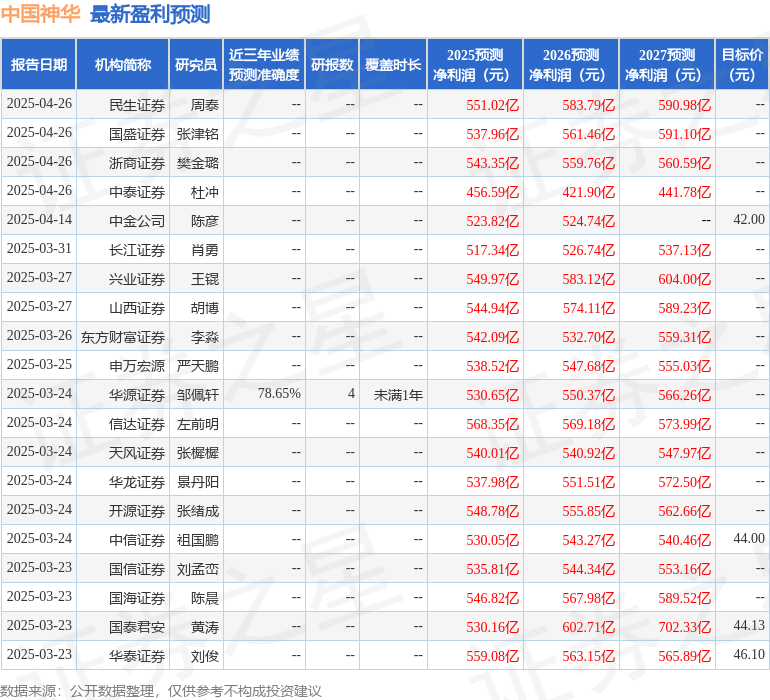
Task: Select the 东方财富证券 institution cell
Action: pos(123,337)
